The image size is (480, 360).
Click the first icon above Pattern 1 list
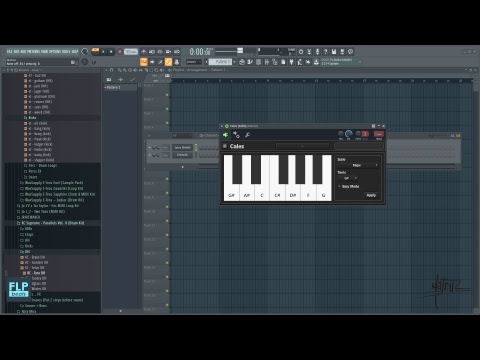click(x=109, y=80)
